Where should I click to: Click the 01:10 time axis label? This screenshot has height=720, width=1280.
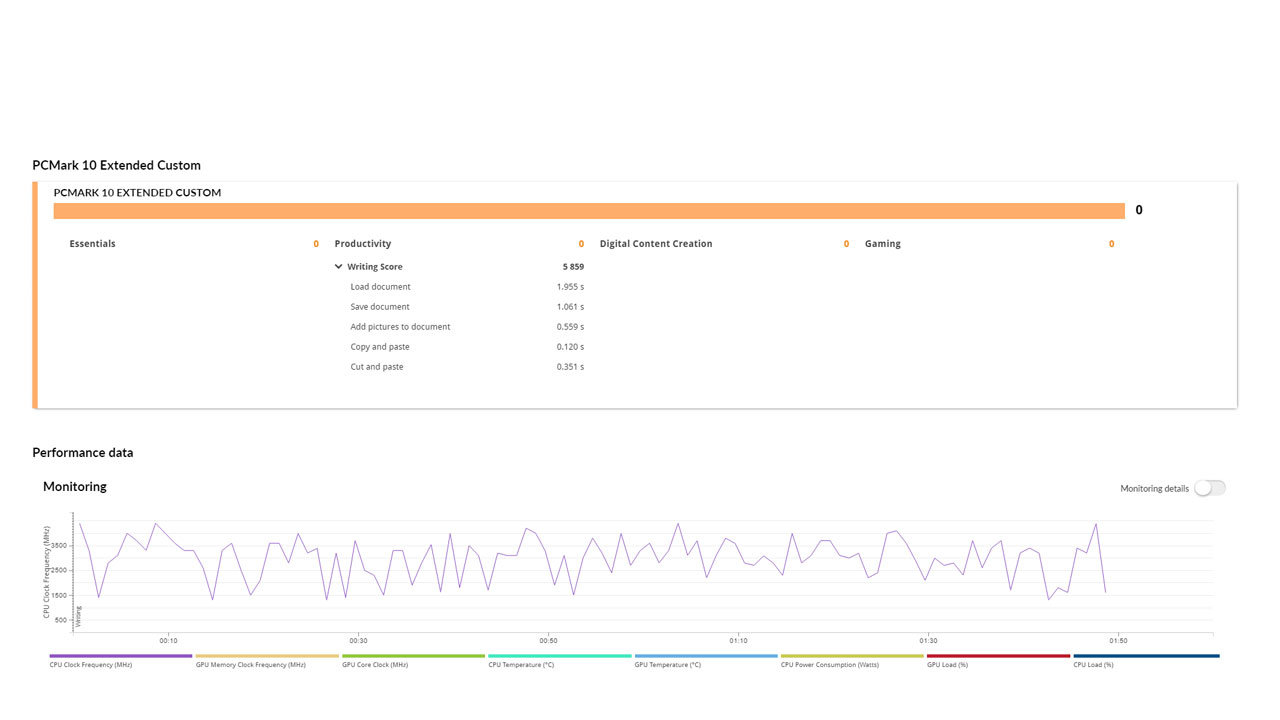(x=738, y=641)
